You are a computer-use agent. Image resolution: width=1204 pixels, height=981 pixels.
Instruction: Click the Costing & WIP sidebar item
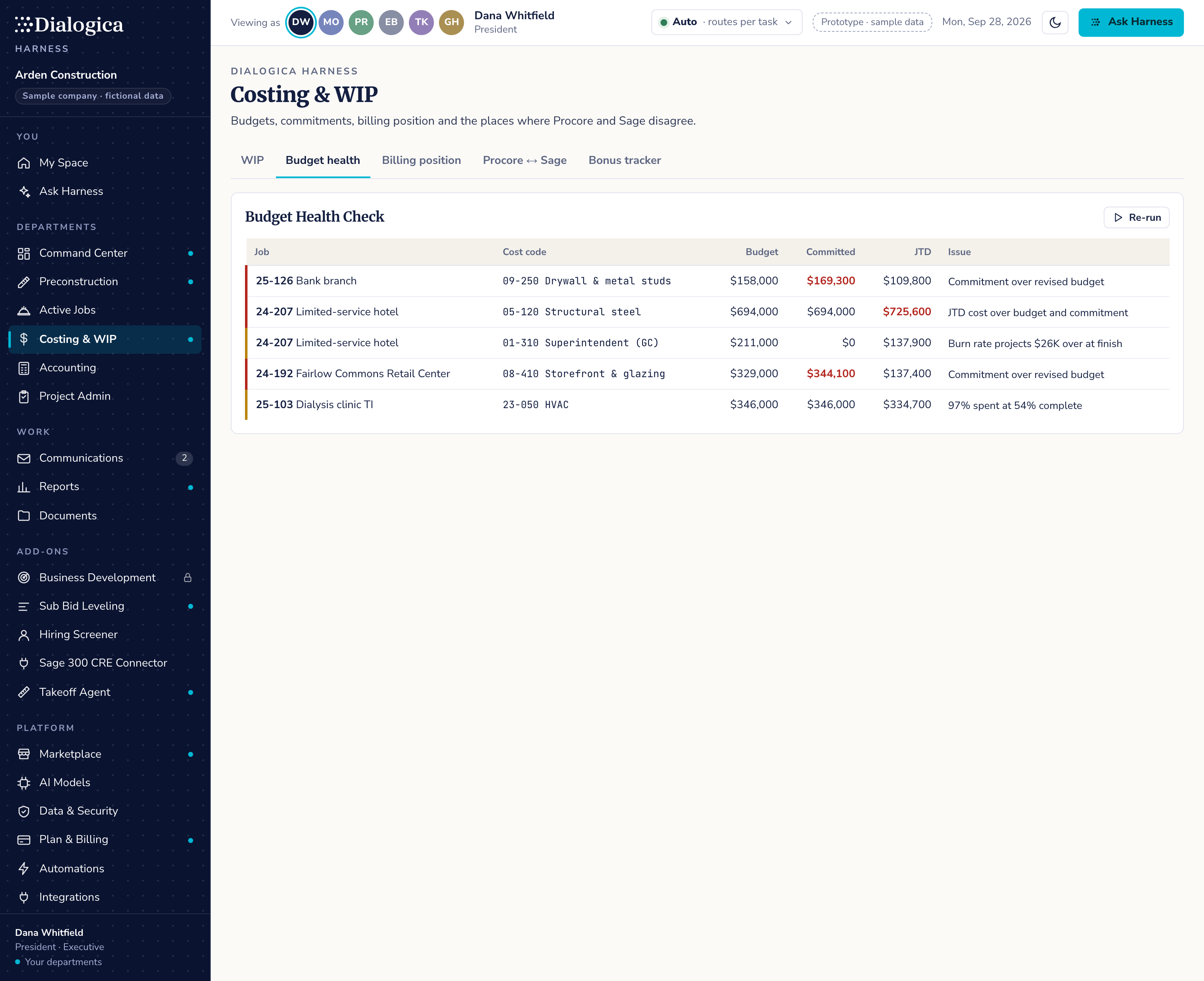[105, 339]
